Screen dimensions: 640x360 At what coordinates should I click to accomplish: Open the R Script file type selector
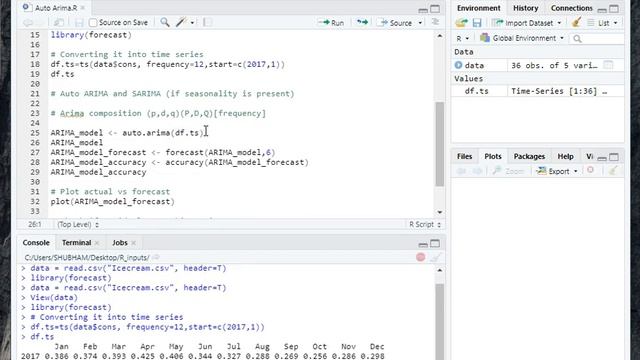coord(424,224)
